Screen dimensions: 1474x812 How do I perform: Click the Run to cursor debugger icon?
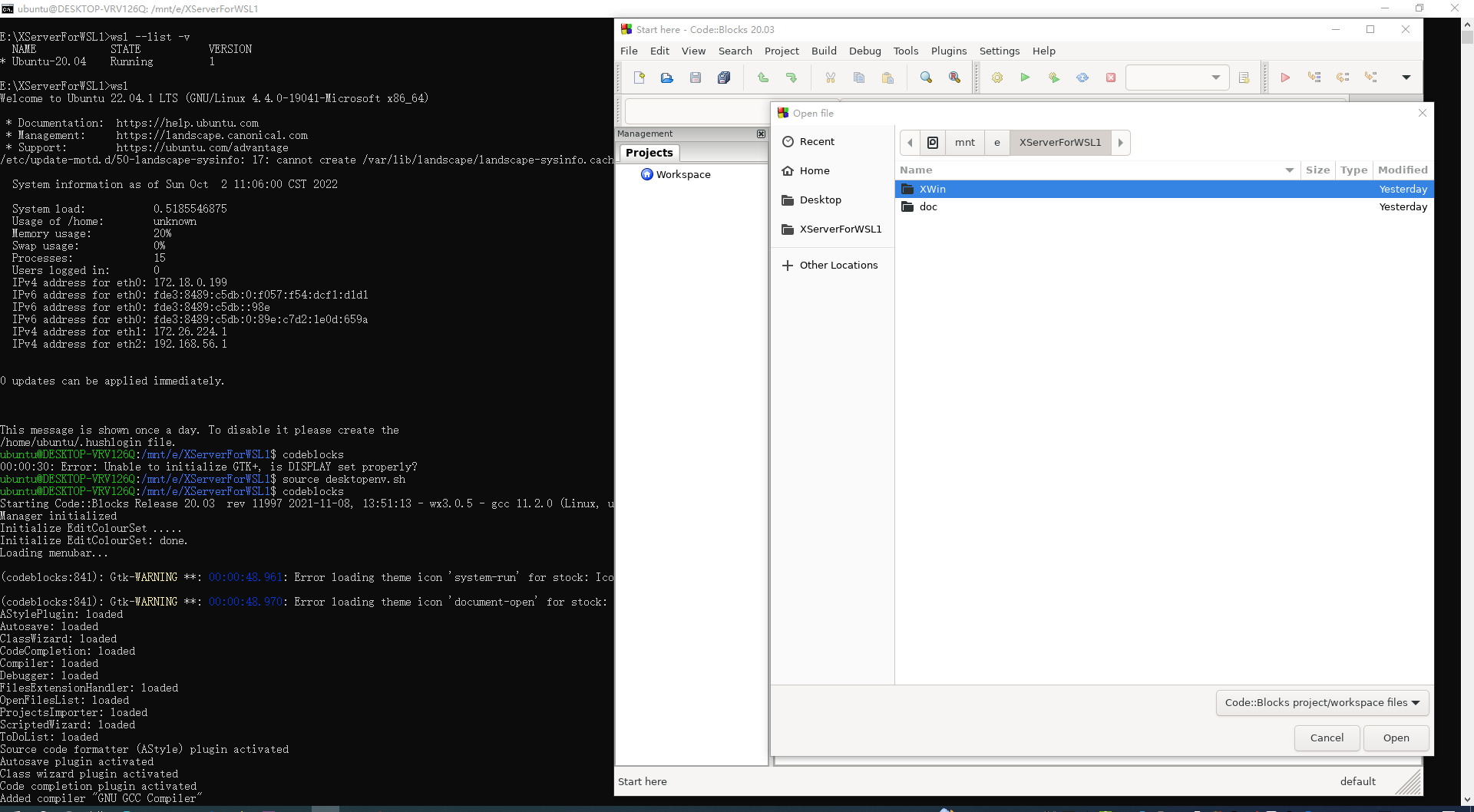pos(1314,78)
